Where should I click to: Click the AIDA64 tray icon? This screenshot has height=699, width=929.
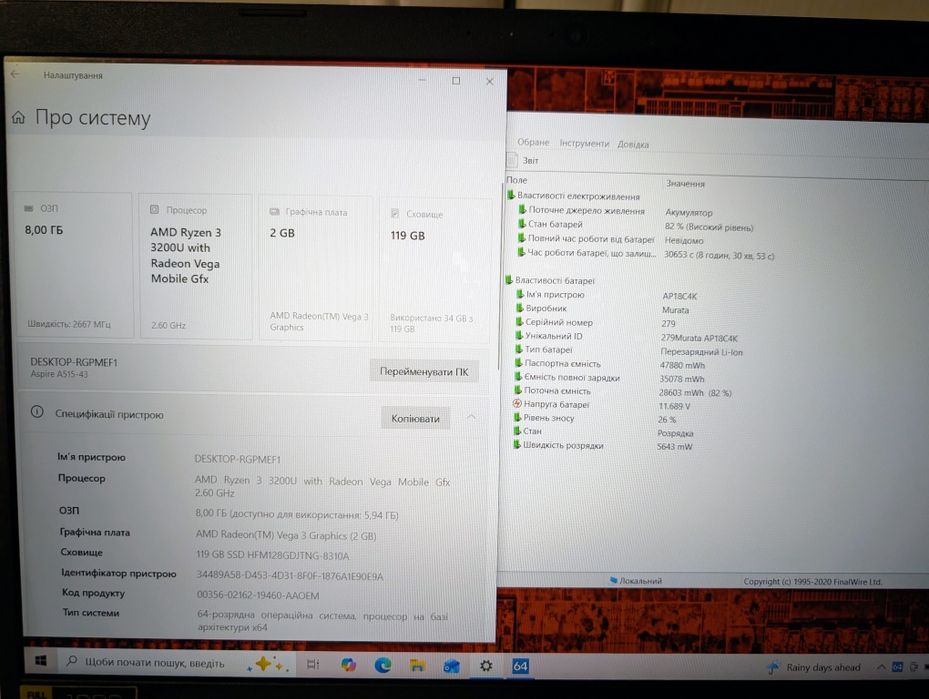tap(897, 667)
